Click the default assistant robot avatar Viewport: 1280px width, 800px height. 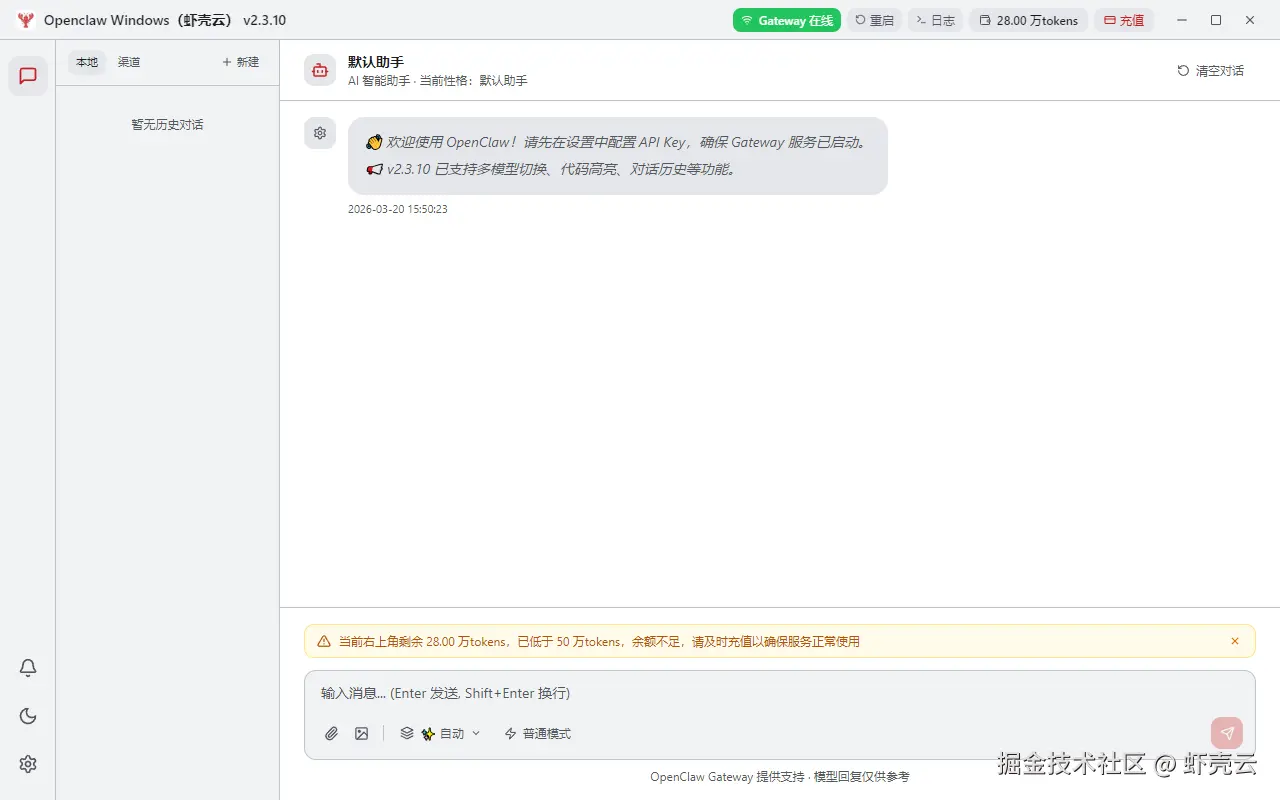point(320,70)
